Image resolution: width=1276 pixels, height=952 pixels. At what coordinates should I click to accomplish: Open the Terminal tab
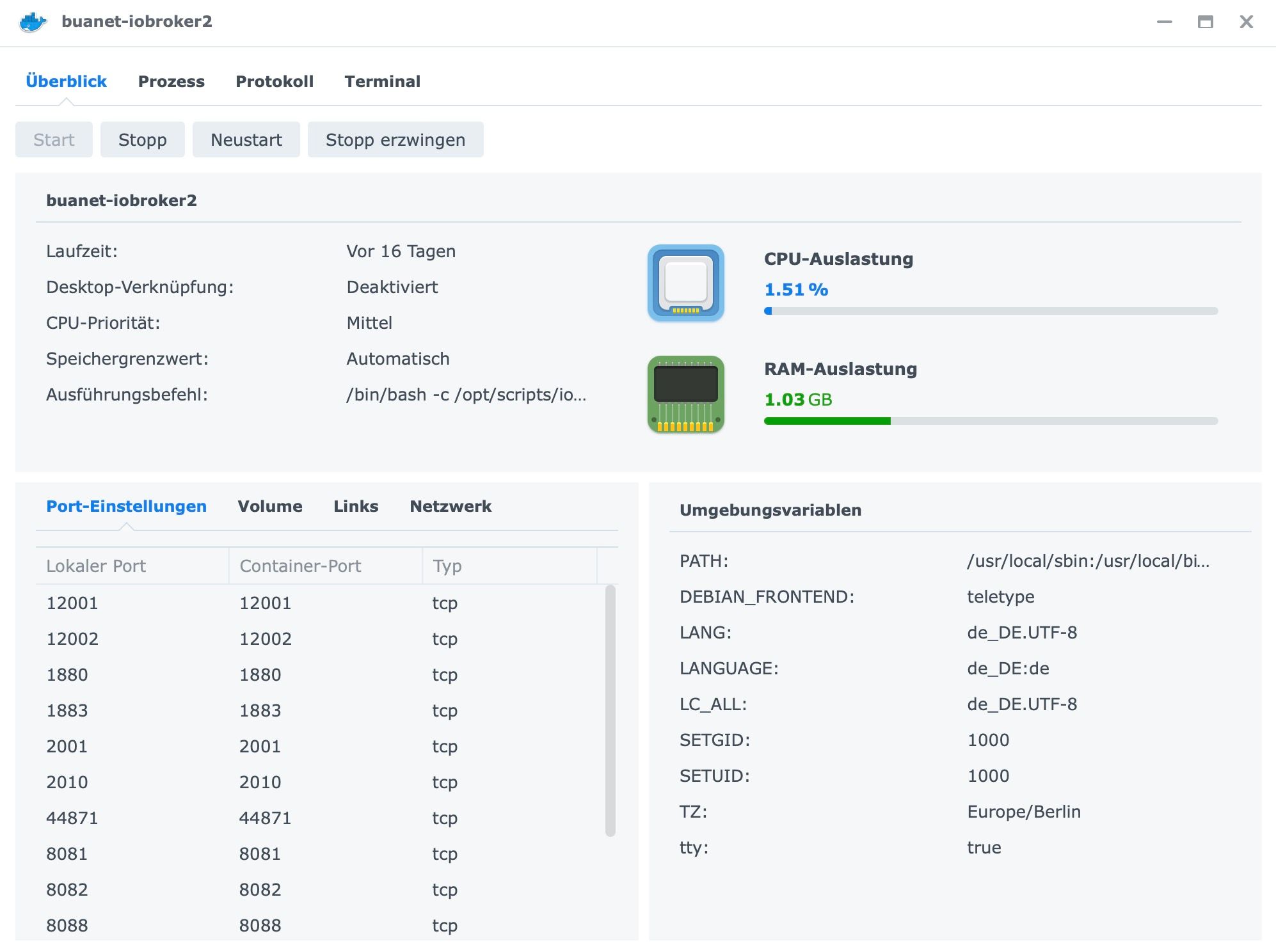coord(382,81)
